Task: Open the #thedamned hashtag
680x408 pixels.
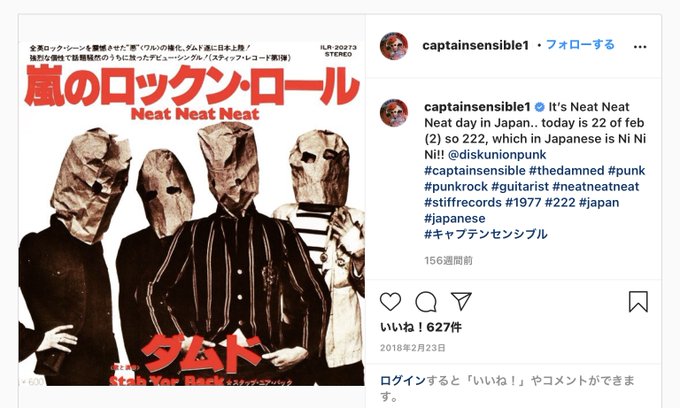Action: tap(566, 170)
